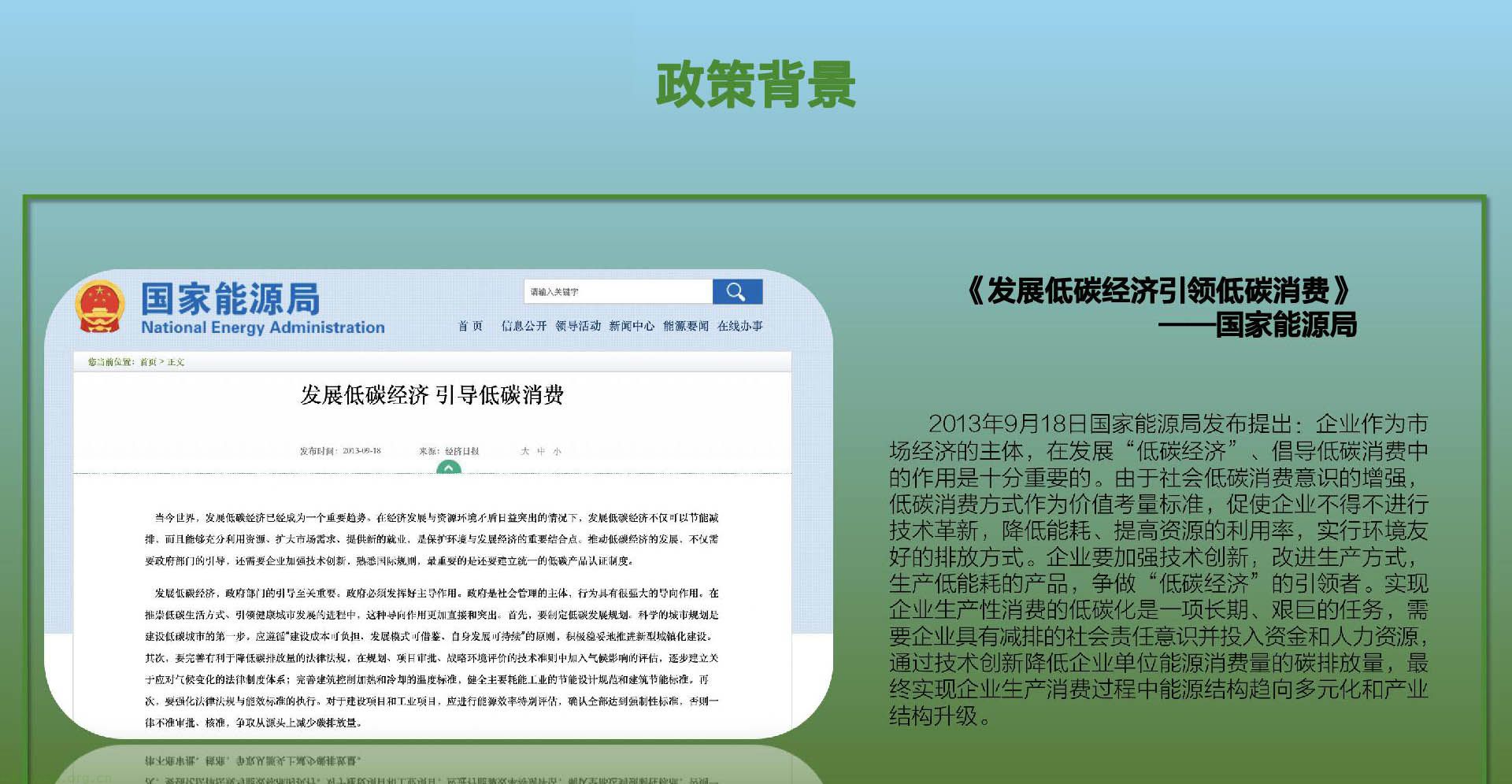
Task: Click the National Energy Administration text
Action: pyautogui.click(x=263, y=327)
